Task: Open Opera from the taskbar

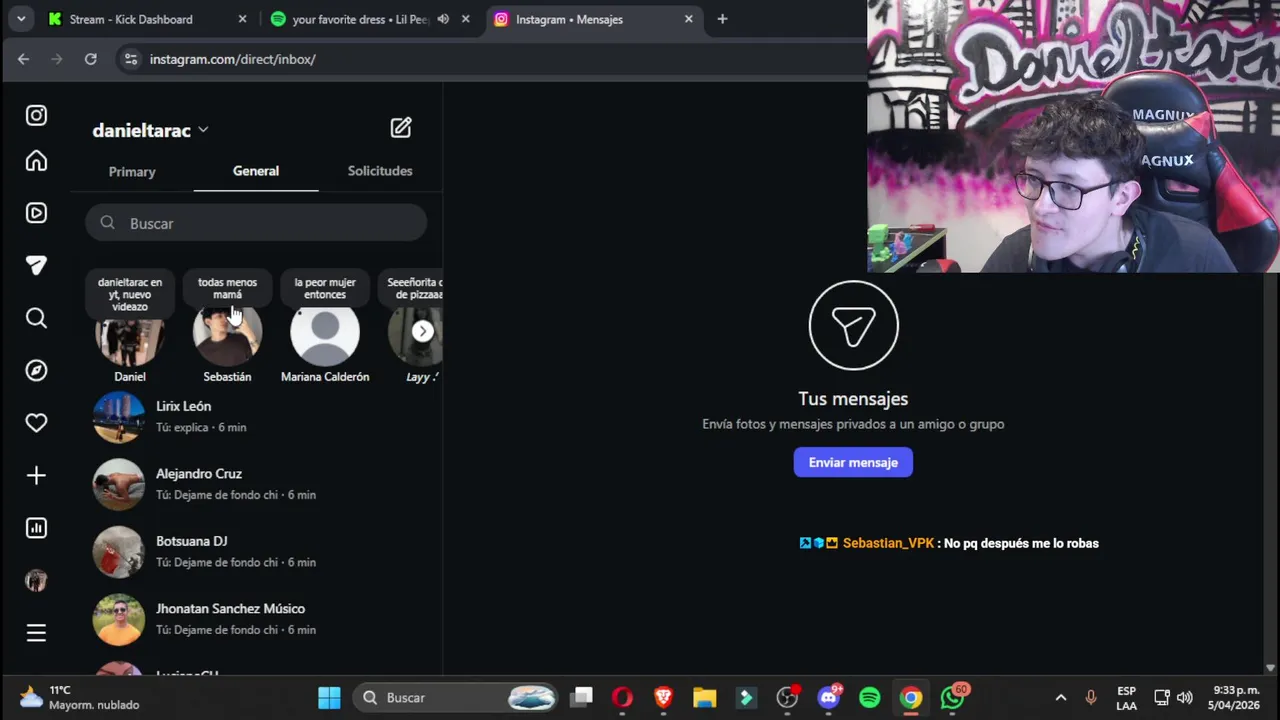Action: [622, 697]
